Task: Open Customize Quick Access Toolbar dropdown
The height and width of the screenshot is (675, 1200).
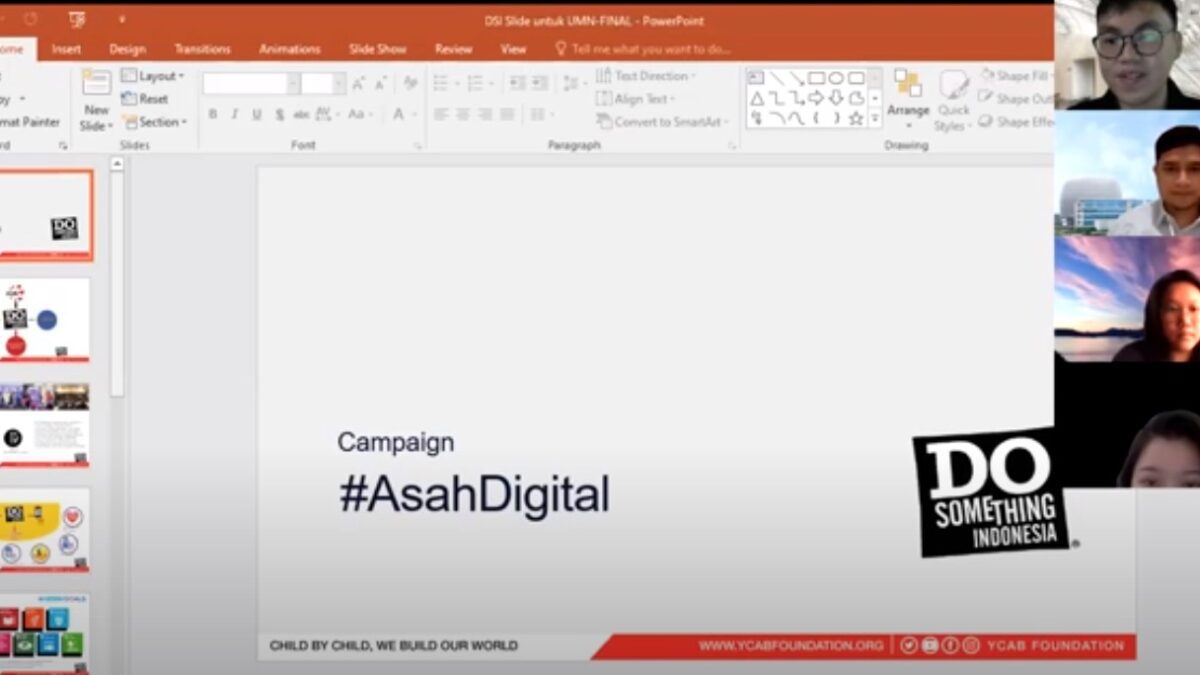Action: pos(121,19)
